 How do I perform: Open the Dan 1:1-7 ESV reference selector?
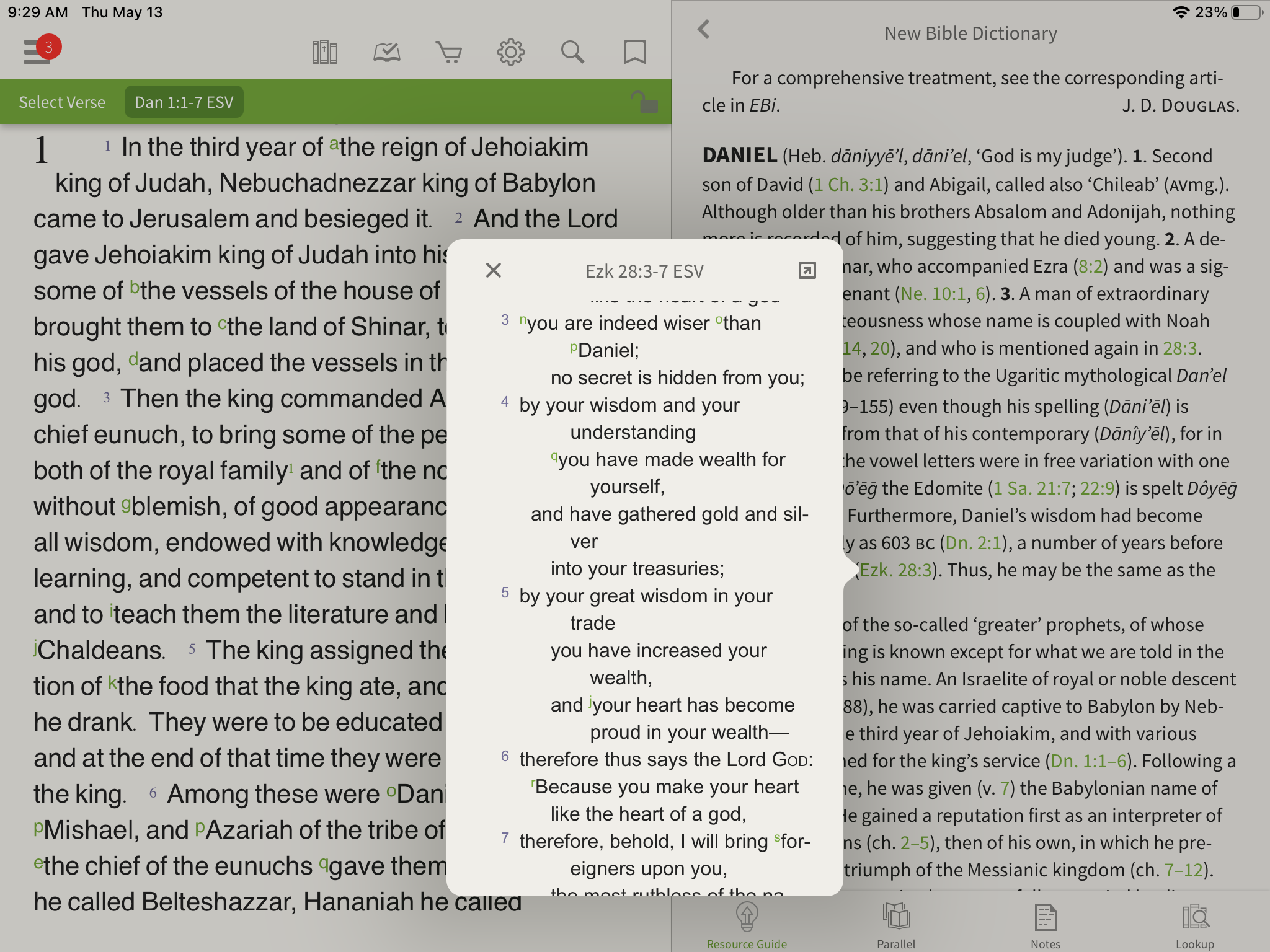pyautogui.click(x=184, y=102)
